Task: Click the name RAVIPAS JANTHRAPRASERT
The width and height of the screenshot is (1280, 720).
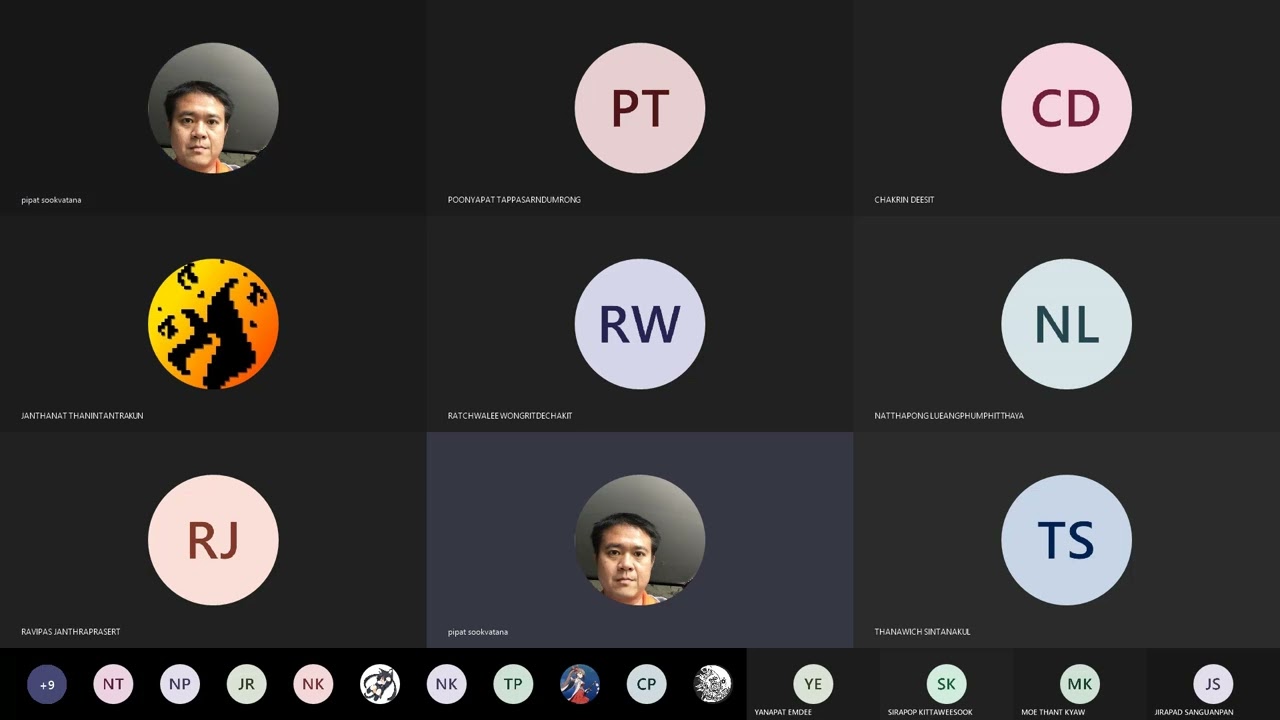Action: click(71, 632)
